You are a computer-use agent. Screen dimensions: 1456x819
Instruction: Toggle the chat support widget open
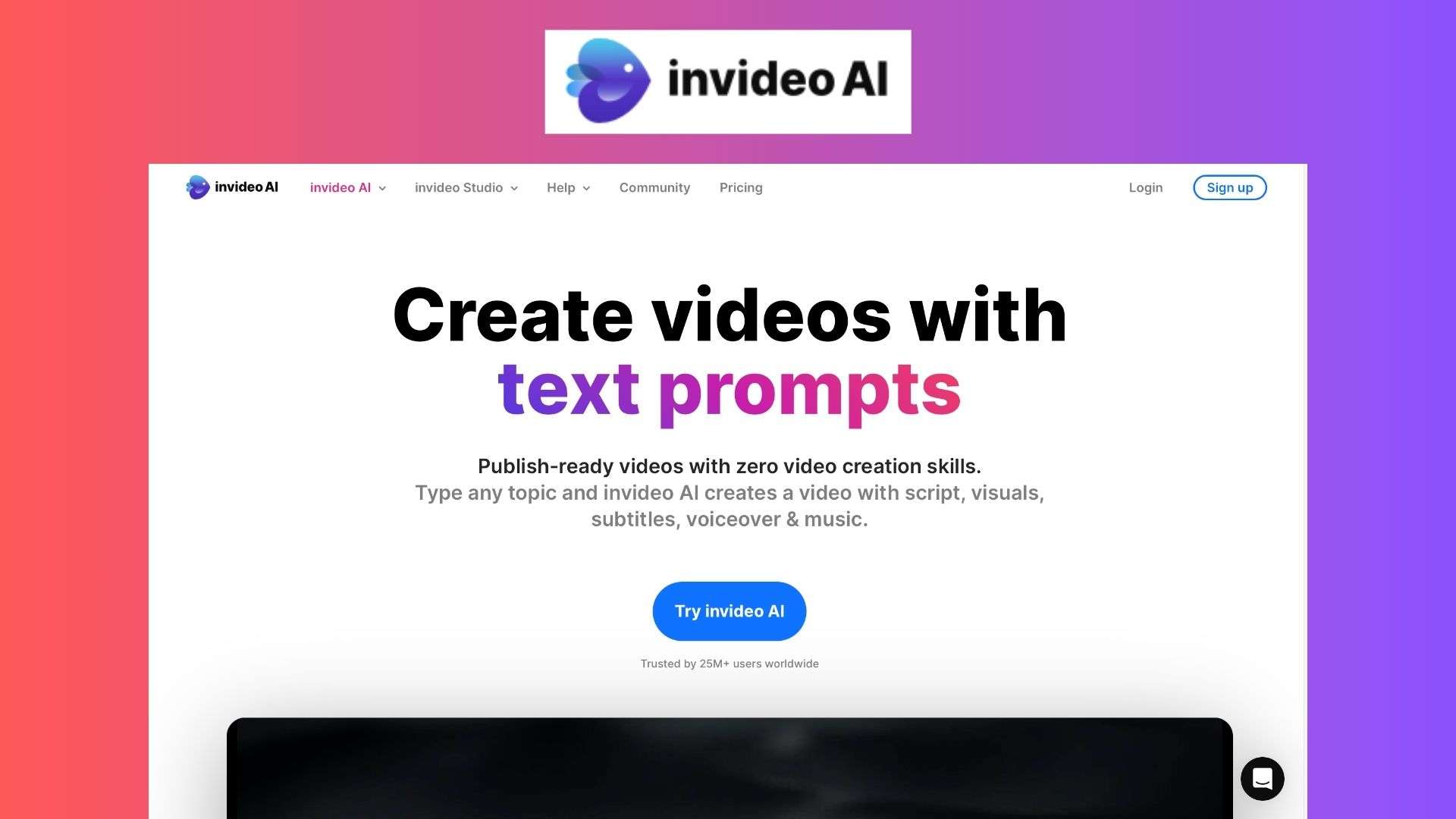(1262, 778)
